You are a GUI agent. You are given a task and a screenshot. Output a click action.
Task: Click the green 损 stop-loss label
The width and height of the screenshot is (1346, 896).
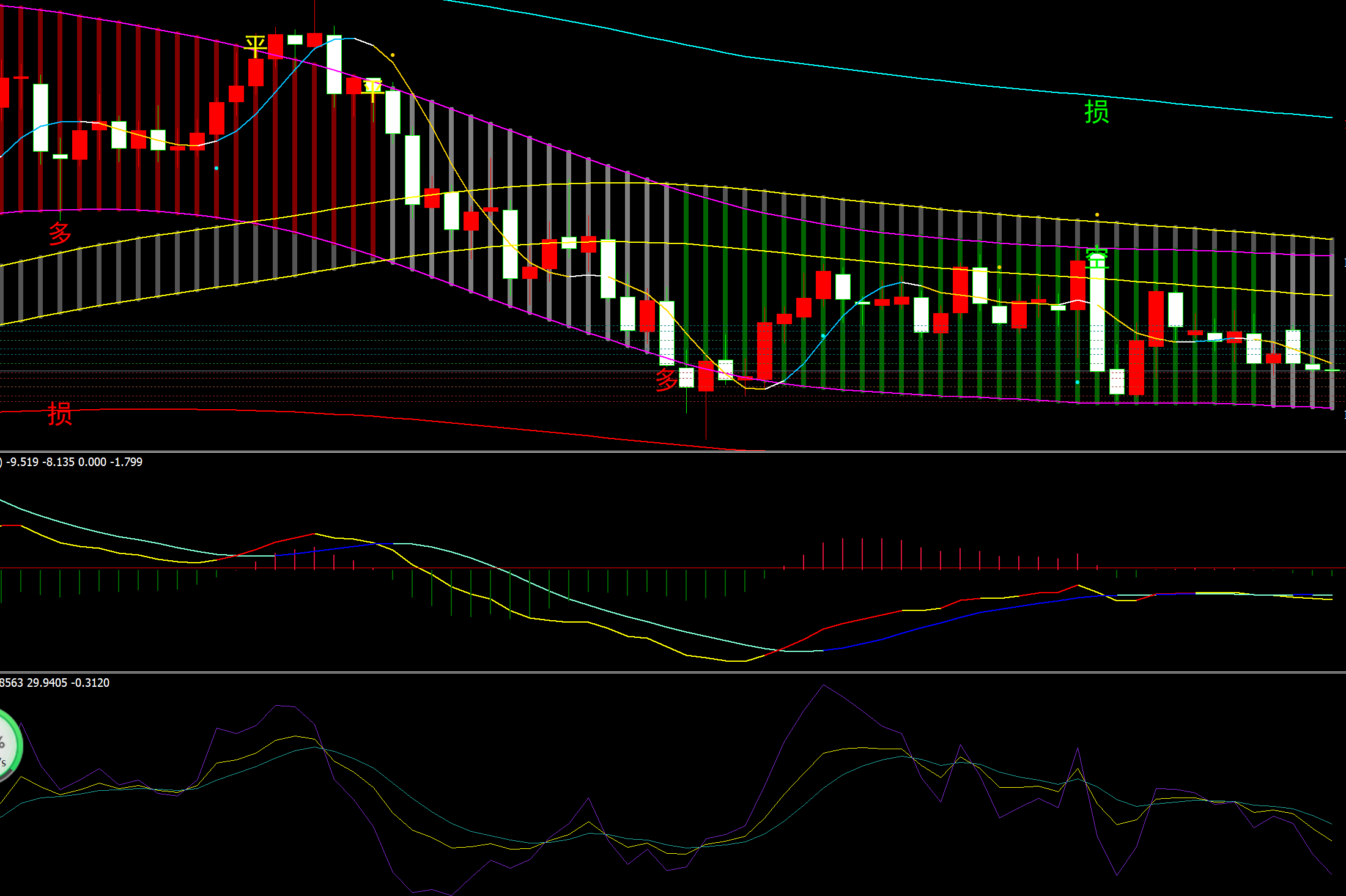coord(1096,112)
